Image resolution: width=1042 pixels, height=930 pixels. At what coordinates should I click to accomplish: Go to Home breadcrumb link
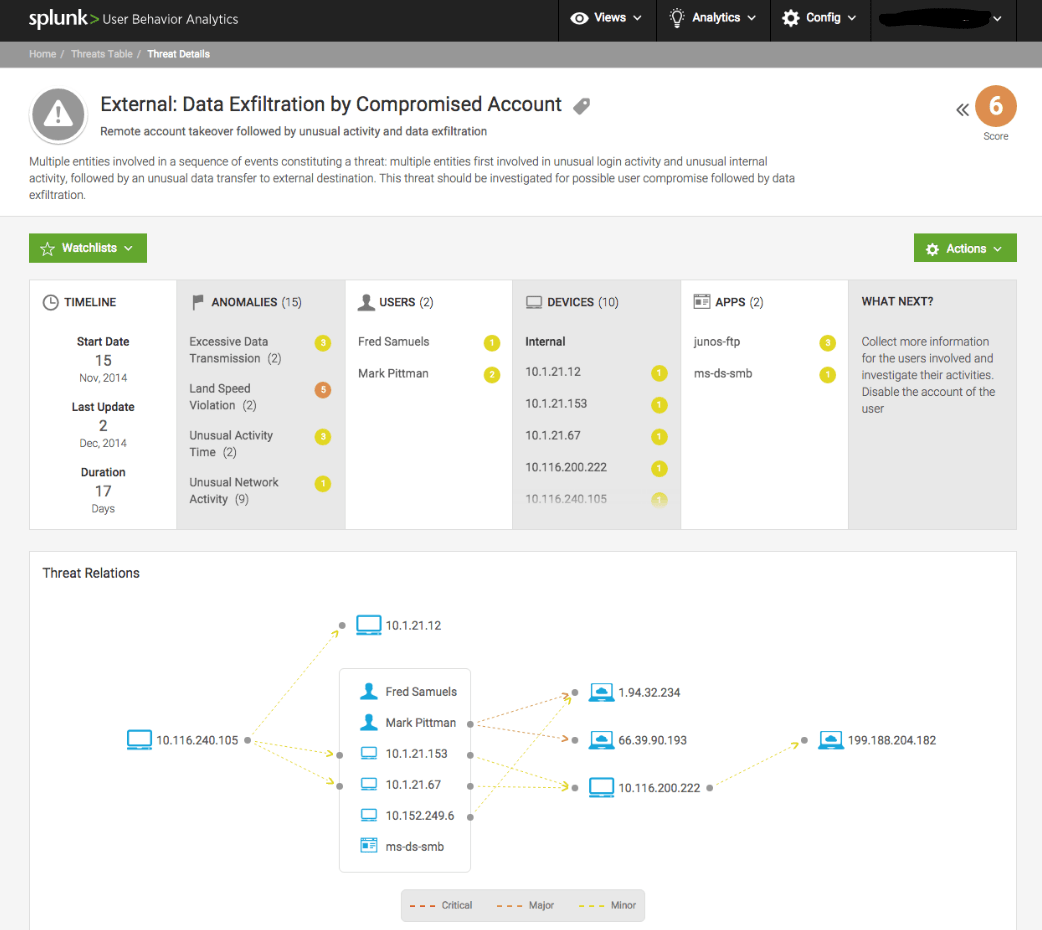click(x=43, y=54)
